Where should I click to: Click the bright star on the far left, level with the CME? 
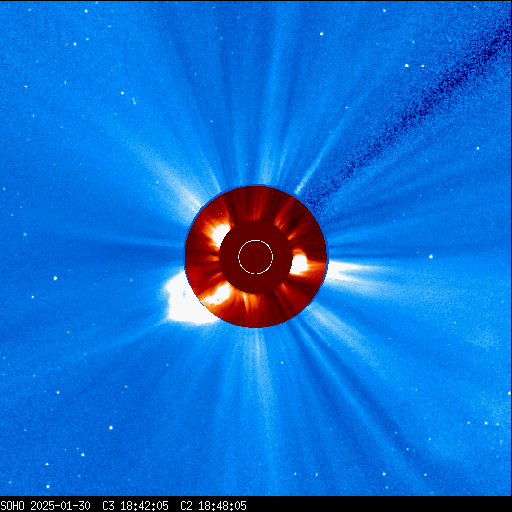click(55, 278)
